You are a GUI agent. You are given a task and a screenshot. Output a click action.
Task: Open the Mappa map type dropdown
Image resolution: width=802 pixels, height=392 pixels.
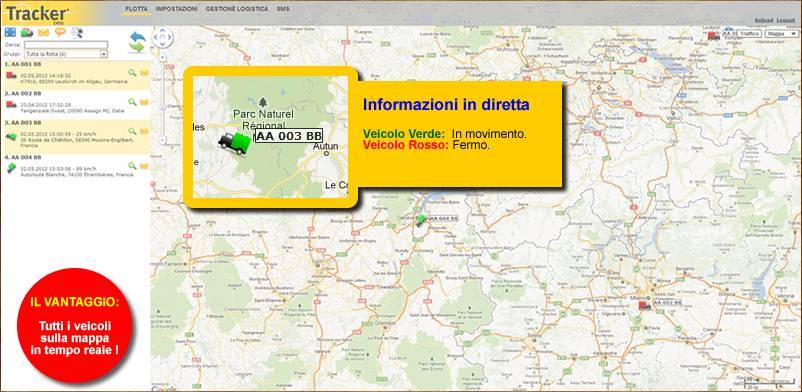[x=781, y=34]
